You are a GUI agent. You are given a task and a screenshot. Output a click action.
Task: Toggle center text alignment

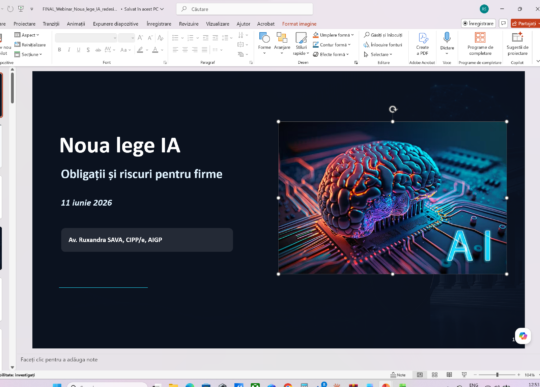[x=185, y=50]
